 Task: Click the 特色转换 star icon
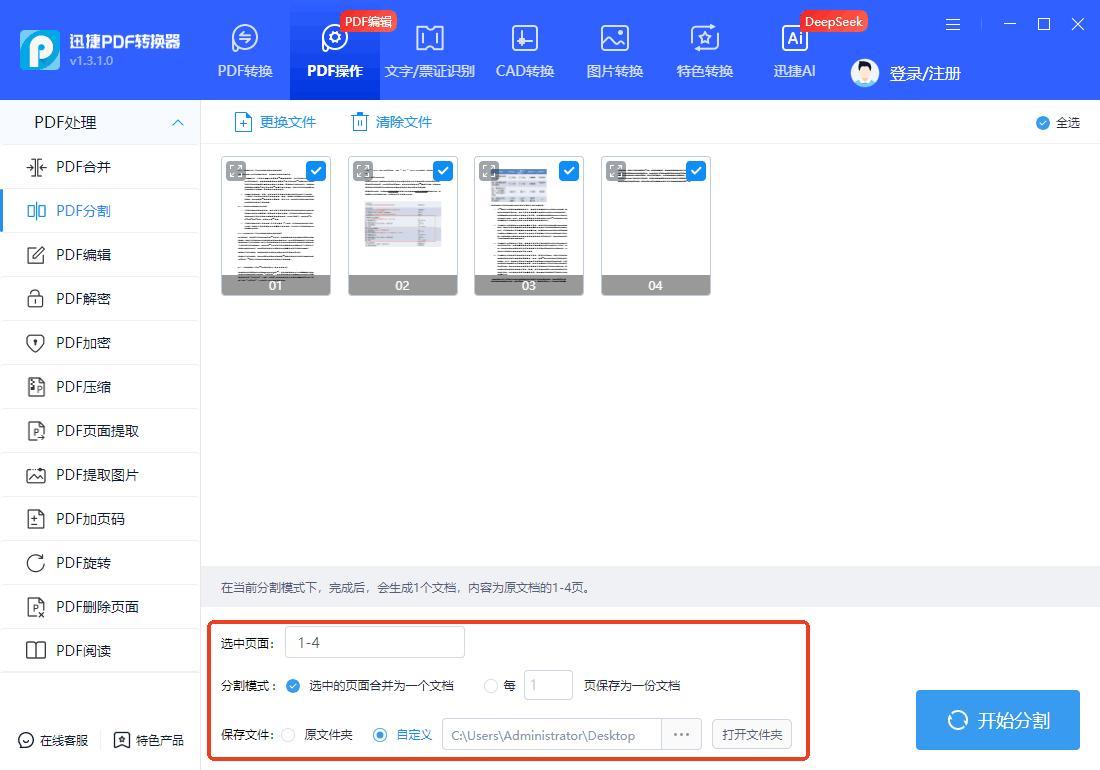(x=704, y=38)
